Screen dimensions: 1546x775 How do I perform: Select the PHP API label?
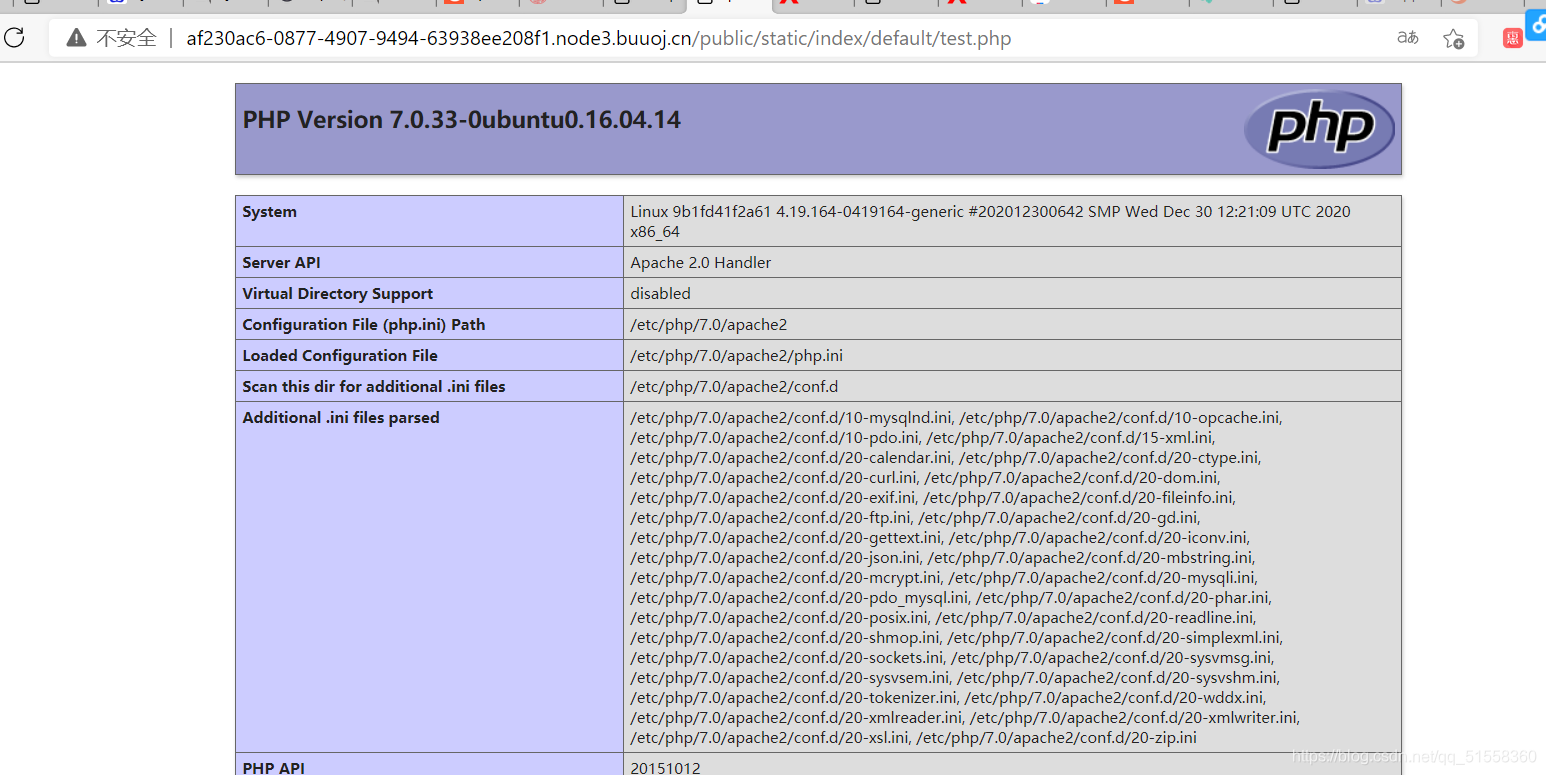coord(273,769)
